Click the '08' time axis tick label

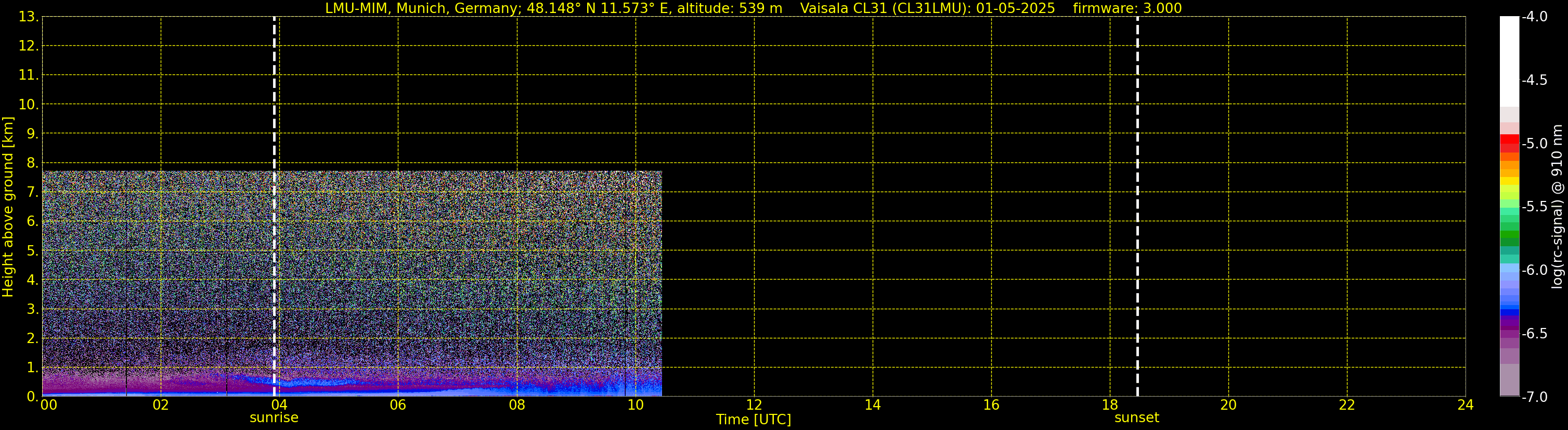point(517,405)
